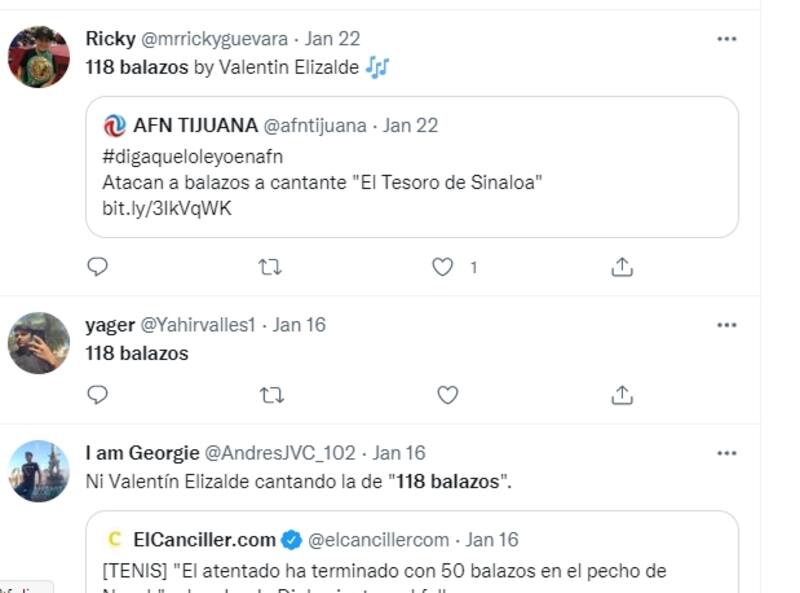
Task: Open more options menu for yager's tweet
Action: tap(727, 325)
